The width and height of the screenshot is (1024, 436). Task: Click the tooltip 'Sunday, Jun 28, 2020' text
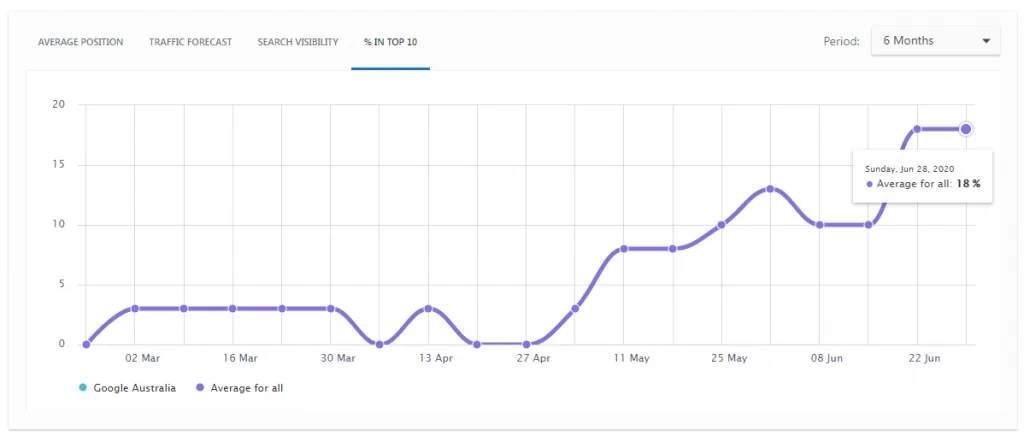coord(910,168)
